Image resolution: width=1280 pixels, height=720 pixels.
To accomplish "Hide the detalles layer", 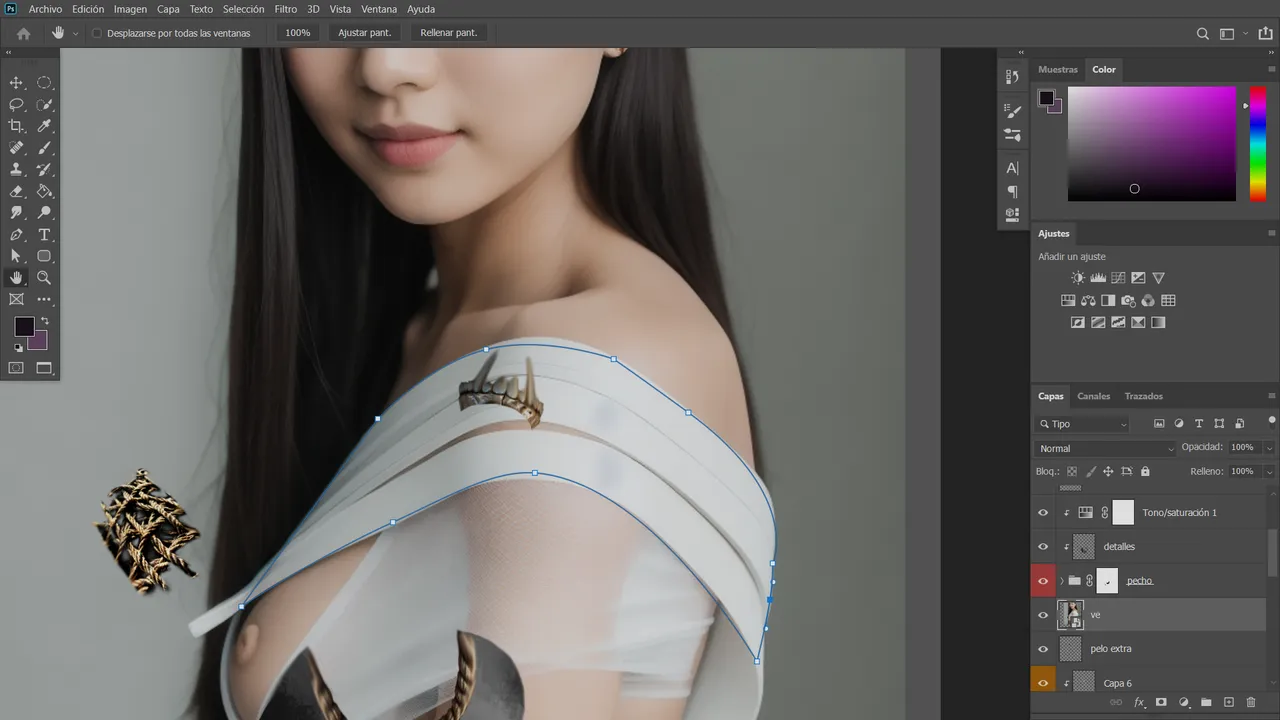I will tap(1043, 547).
